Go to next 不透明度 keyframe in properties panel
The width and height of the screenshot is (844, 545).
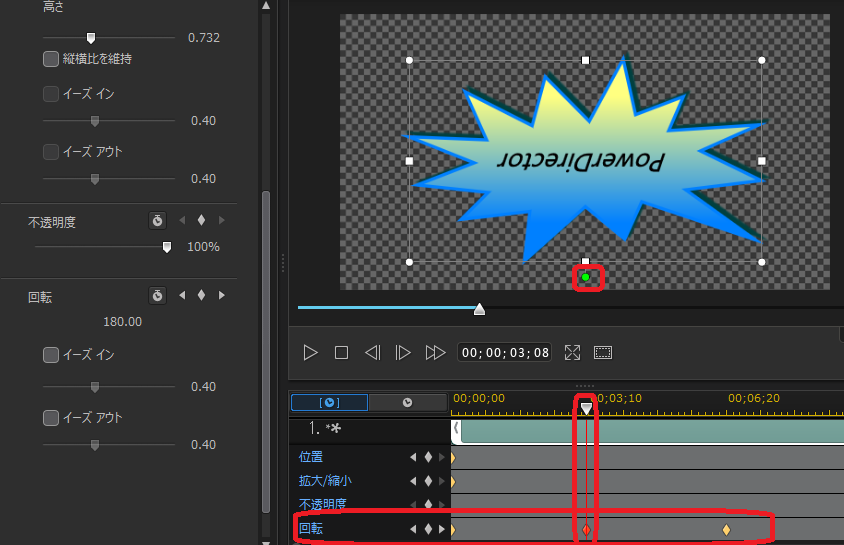point(221,220)
